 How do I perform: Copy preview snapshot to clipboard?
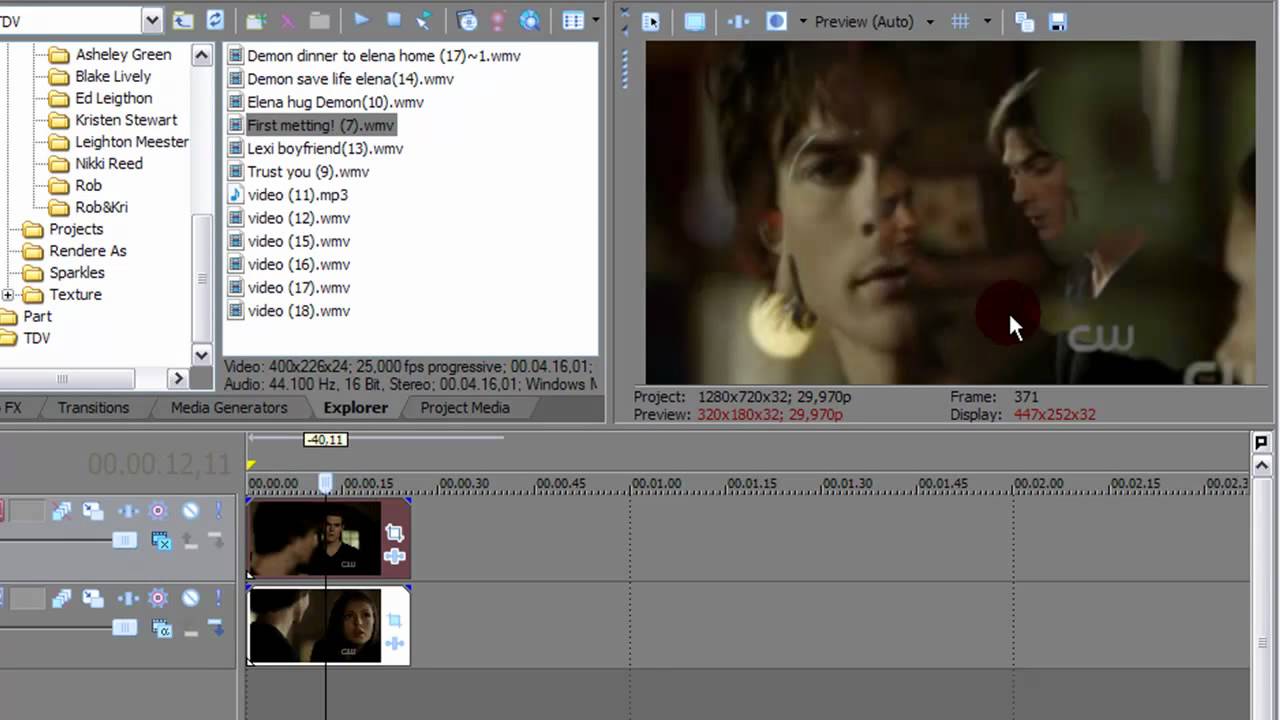1024,21
